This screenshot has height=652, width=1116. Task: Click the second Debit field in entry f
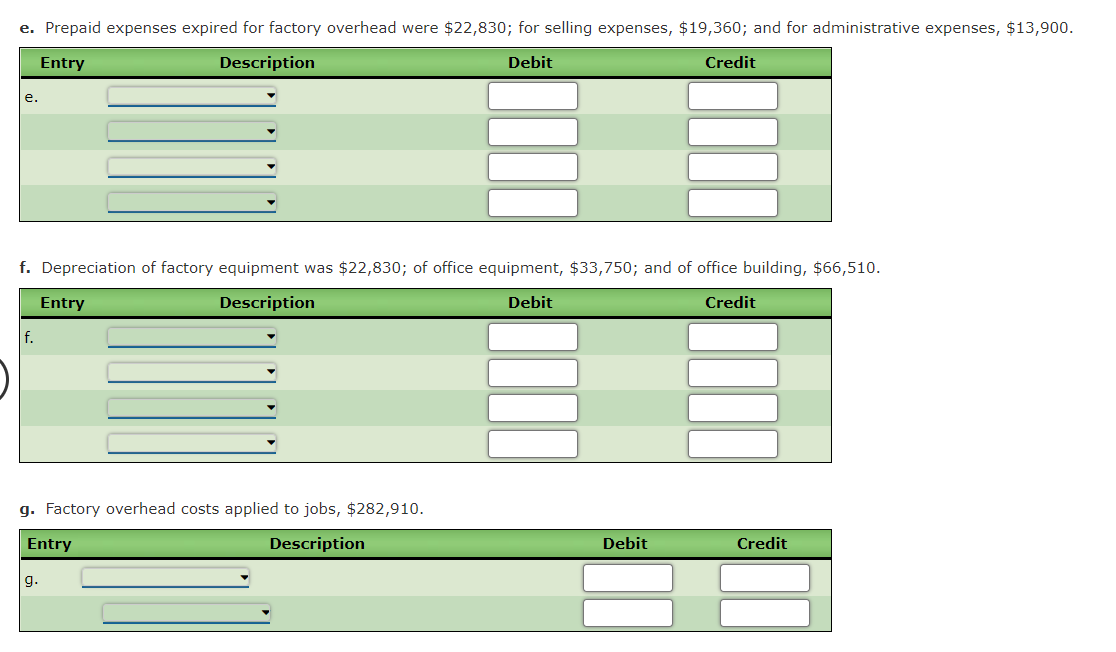click(531, 372)
